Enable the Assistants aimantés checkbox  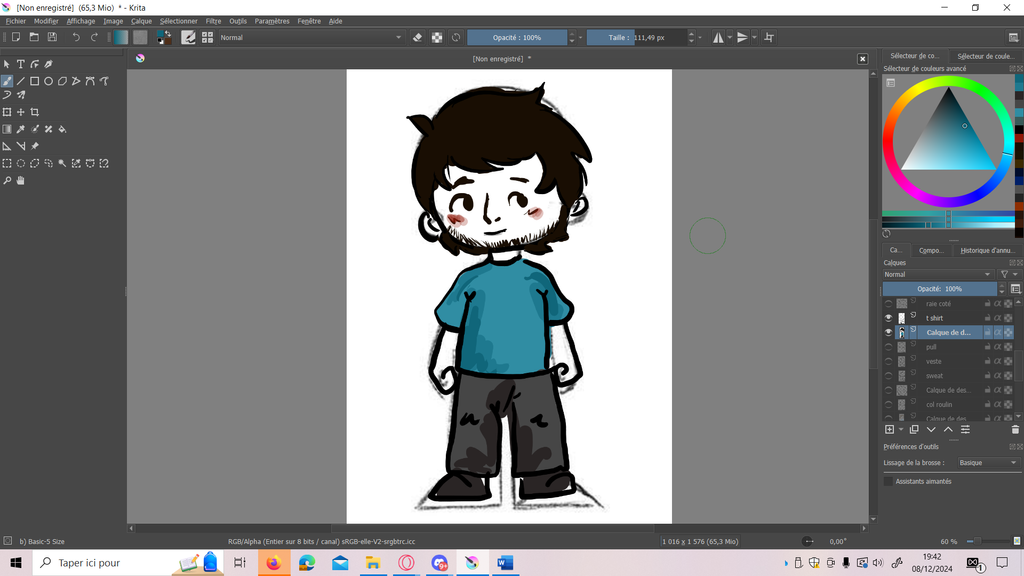tap(888, 481)
